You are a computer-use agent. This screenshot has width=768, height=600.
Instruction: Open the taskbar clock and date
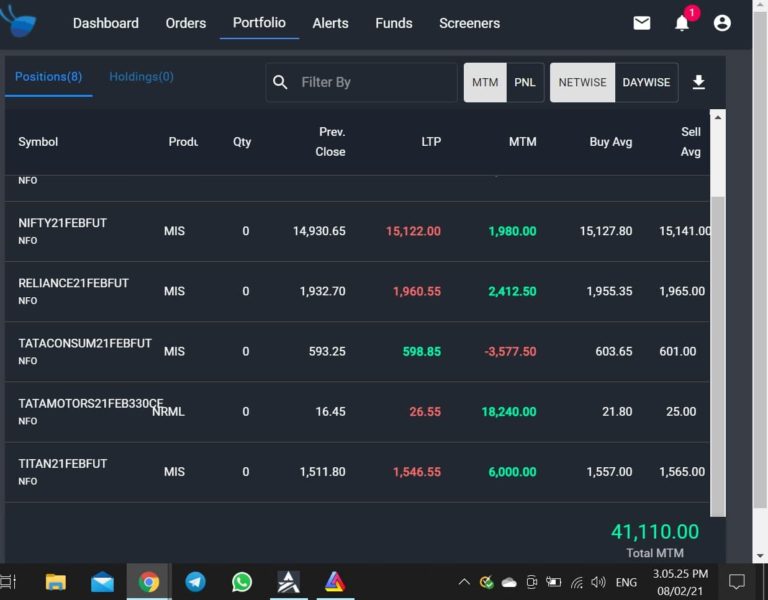[680, 582]
